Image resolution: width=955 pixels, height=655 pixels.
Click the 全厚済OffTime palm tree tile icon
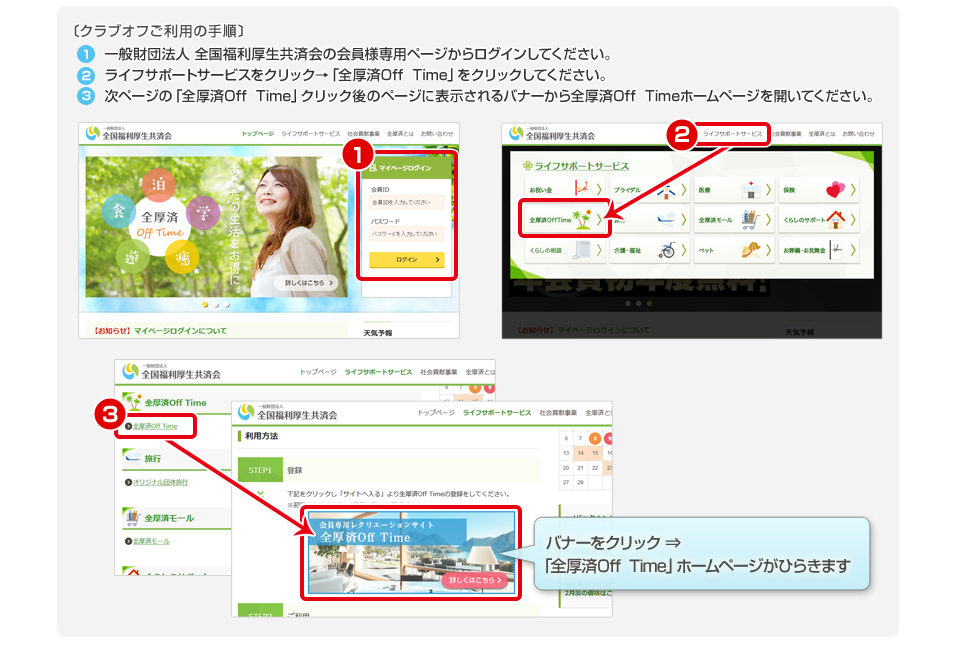(x=582, y=219)
